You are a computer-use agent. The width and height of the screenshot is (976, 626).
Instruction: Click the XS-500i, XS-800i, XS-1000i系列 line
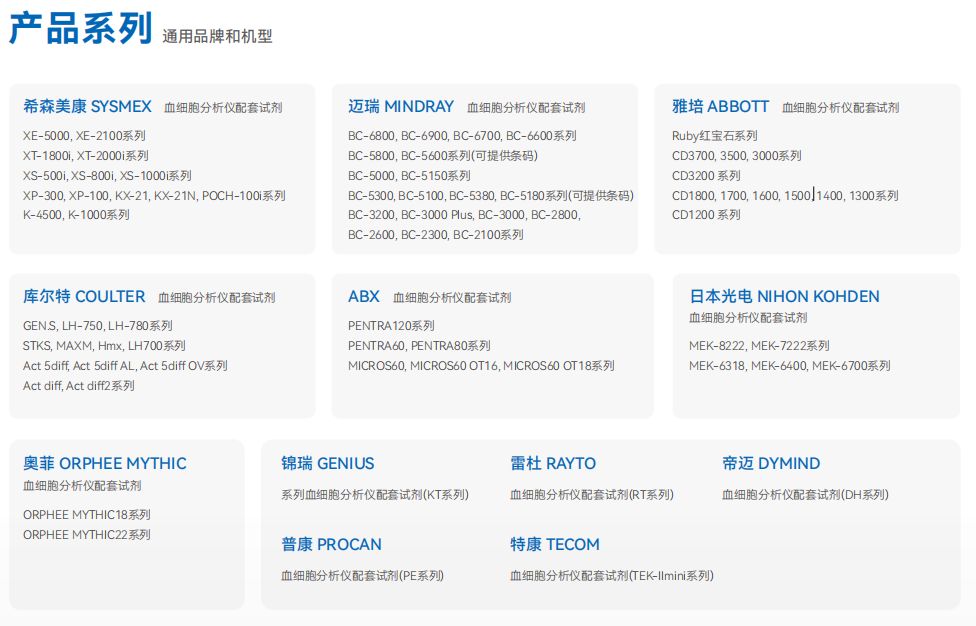pyautogui.click(x=107, y=175)
